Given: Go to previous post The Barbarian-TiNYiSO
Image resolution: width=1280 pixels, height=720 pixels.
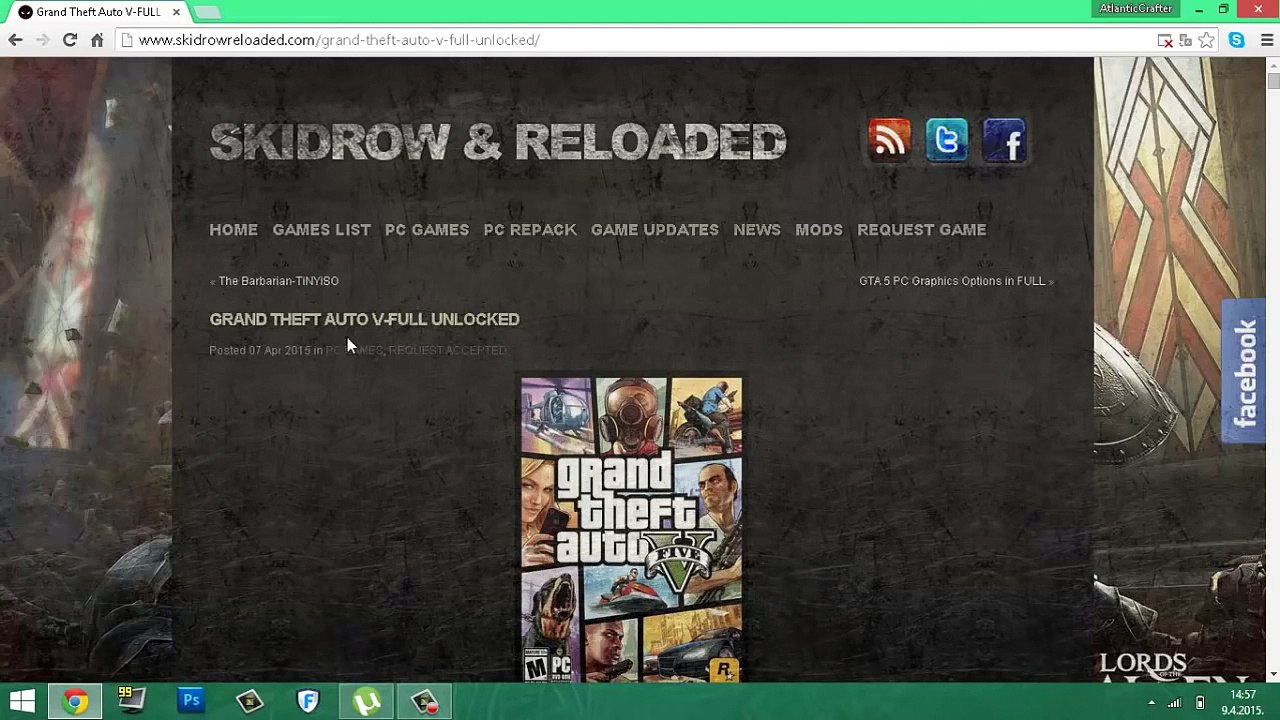Looking at the screenshot, I should pos(278,281).
